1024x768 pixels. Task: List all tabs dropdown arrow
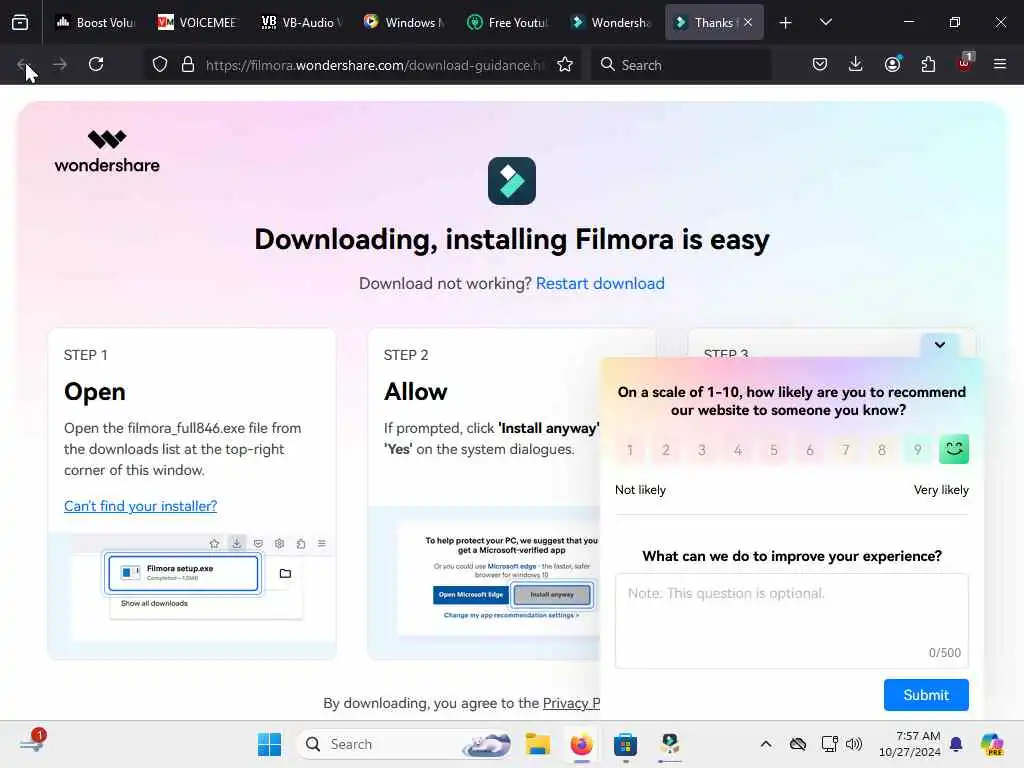pos(825,23)
